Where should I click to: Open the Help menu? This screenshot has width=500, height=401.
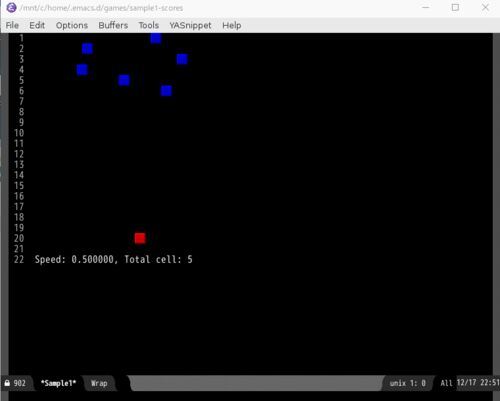[232, 25]
